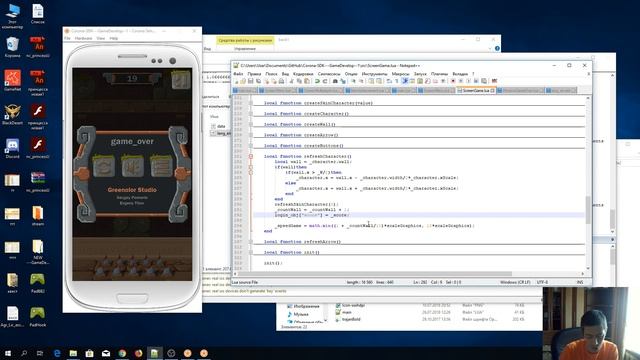The height and width of the screenshot is (360, 640).
Task: Click the highlighted login_obj code line
Action: (418, 215)
